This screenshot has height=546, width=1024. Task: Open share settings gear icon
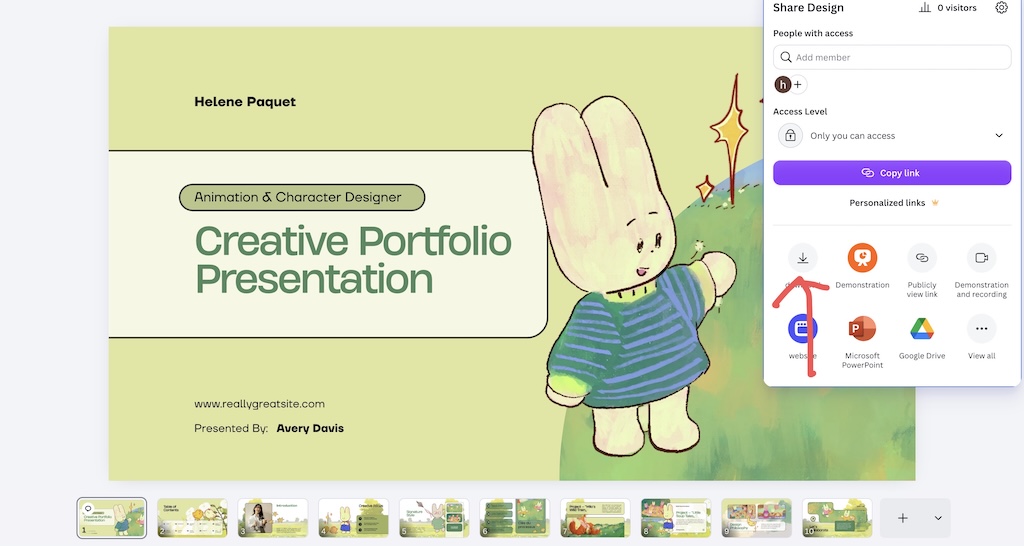click(1001, 8)
